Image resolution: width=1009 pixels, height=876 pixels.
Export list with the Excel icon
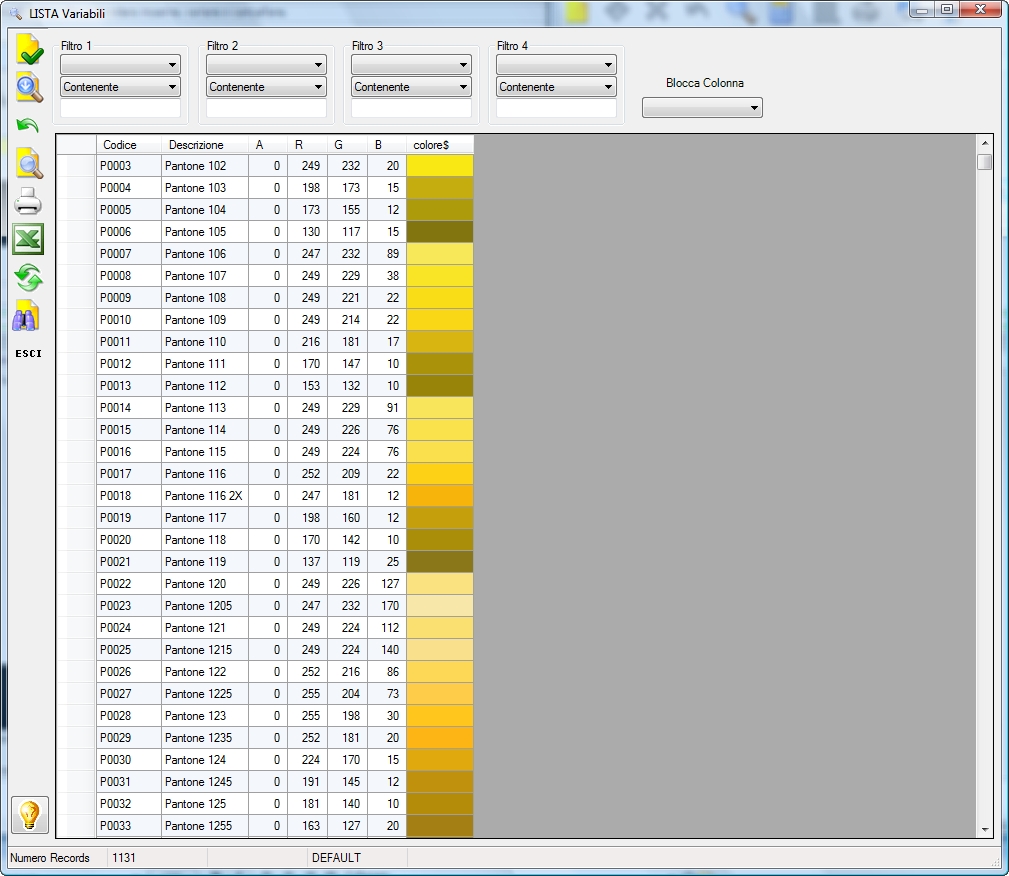[x=28, y=239]
